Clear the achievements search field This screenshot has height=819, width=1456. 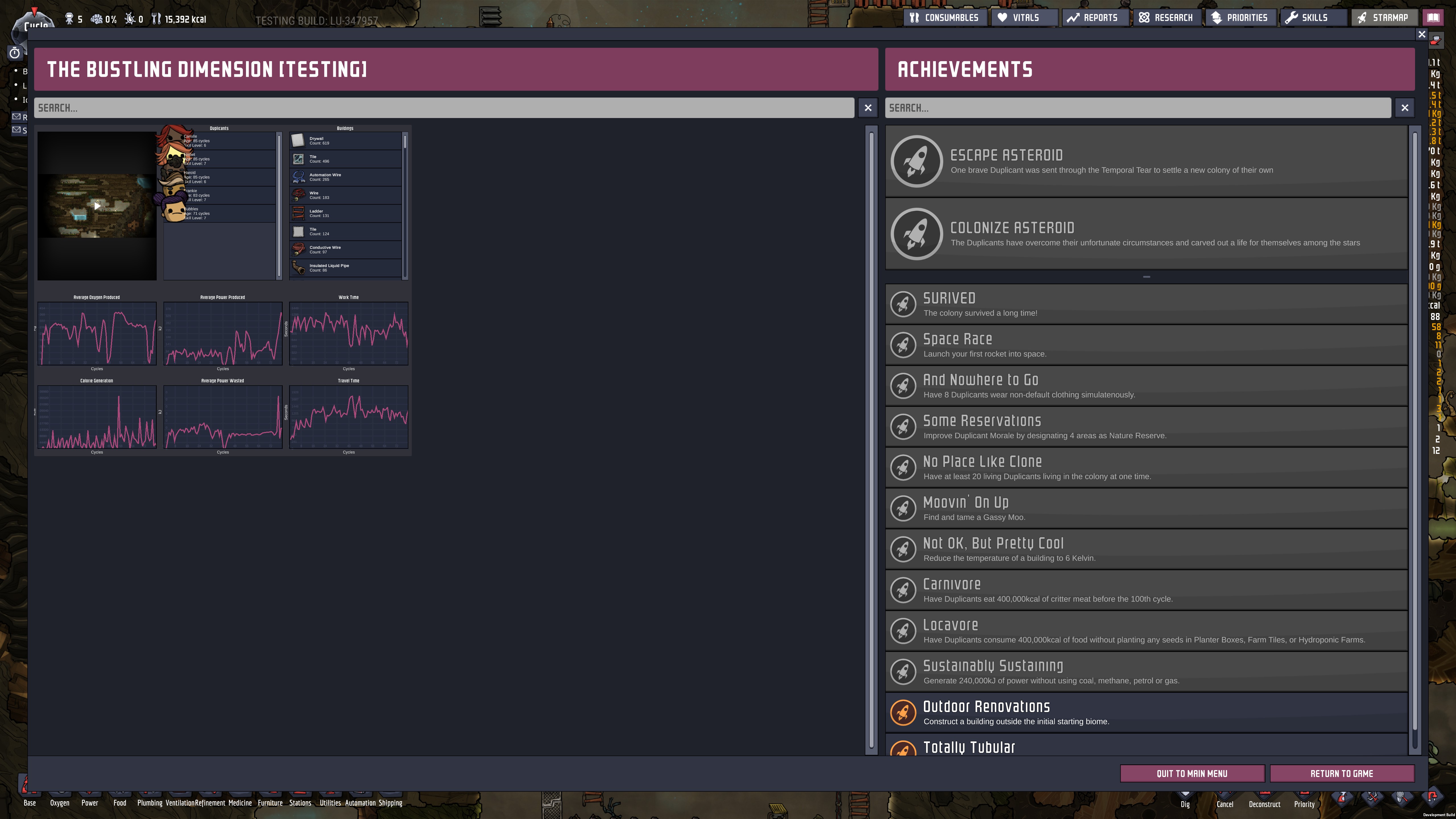click(1404, 108)
